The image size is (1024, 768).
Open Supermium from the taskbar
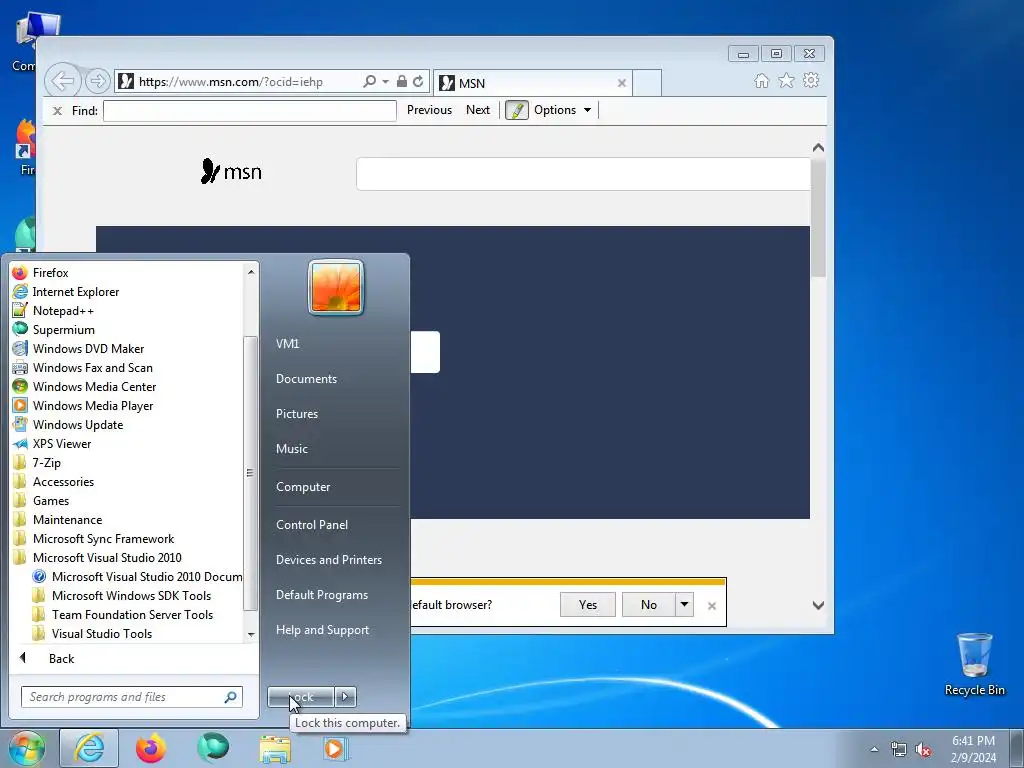click(x=213, y=748)
